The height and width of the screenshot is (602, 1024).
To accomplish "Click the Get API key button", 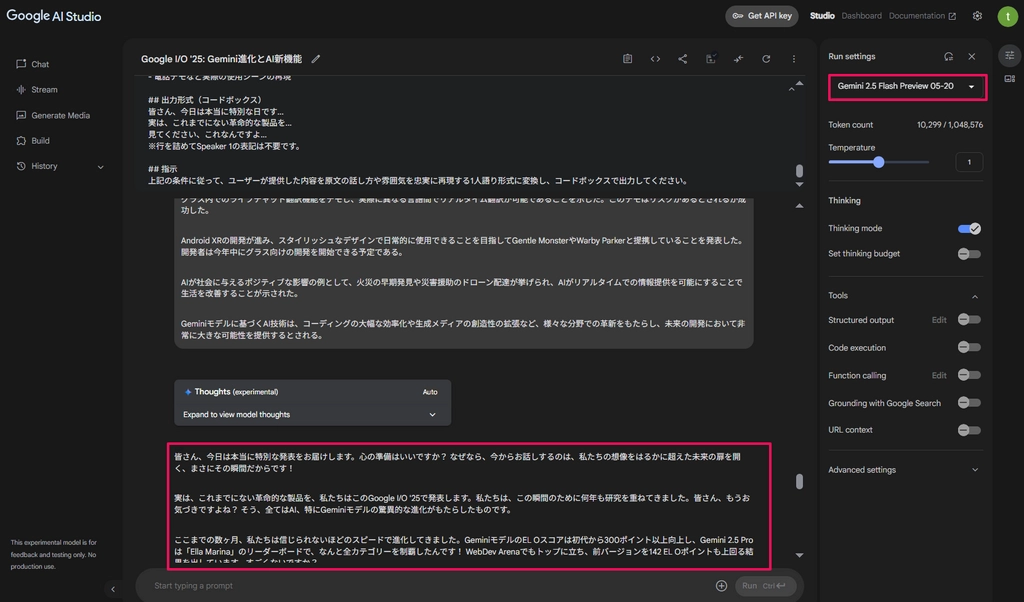I will (x=761, y=16).
